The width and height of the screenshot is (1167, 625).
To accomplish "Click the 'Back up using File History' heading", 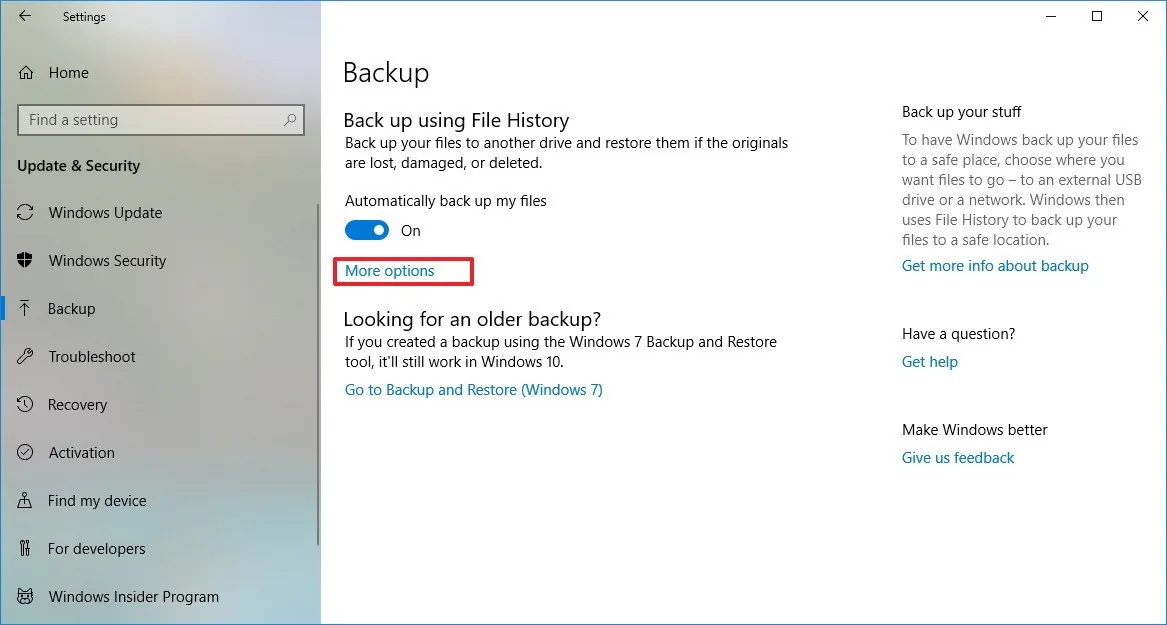I will [x=456, y=121].
